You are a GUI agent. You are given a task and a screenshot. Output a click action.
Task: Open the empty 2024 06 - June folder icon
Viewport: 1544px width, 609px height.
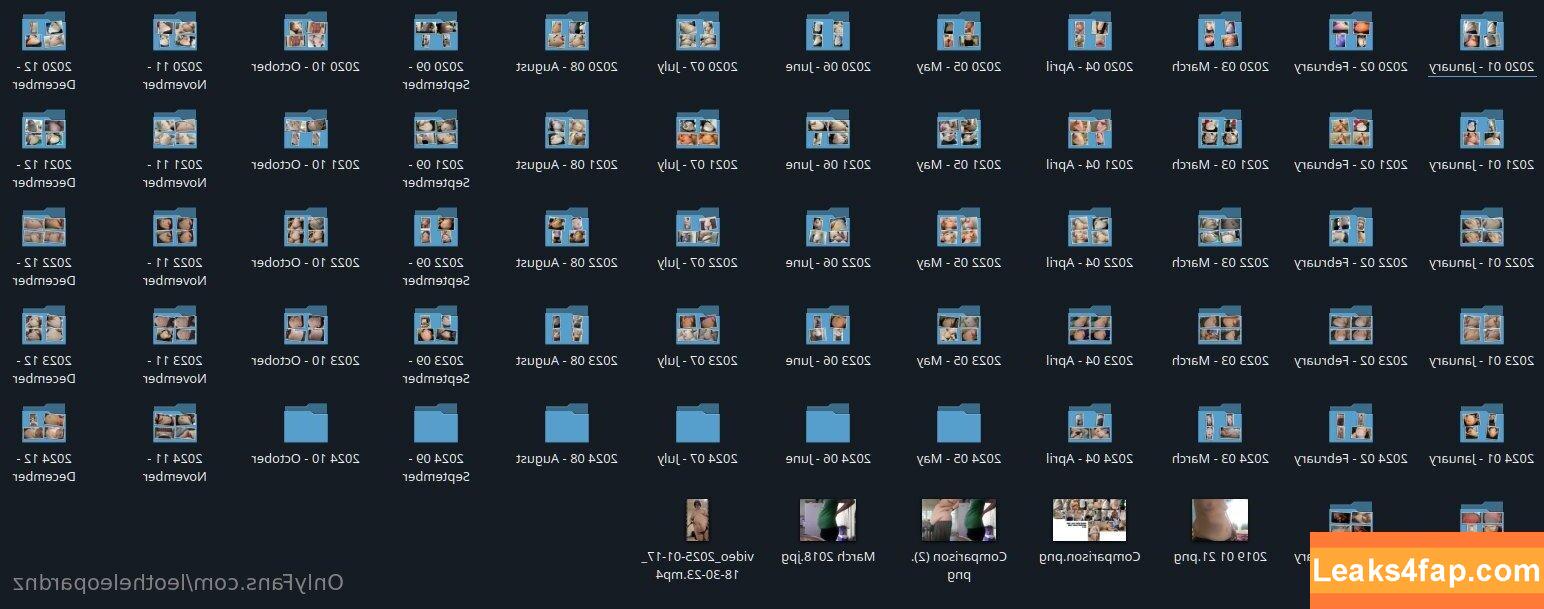point(828,424)
